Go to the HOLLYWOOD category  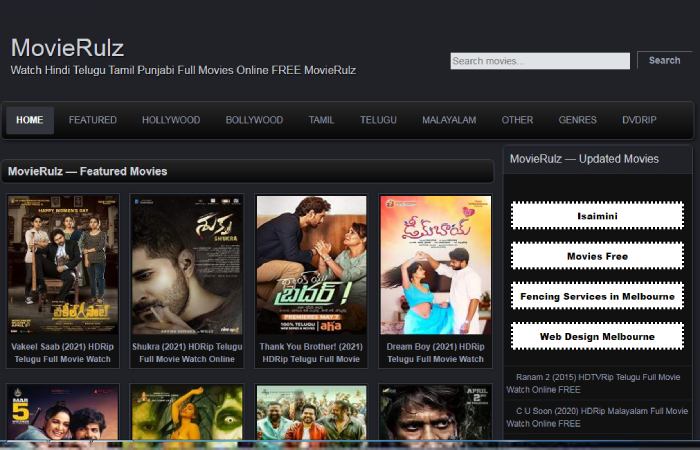pyautogui.click(x=171, y=120)
